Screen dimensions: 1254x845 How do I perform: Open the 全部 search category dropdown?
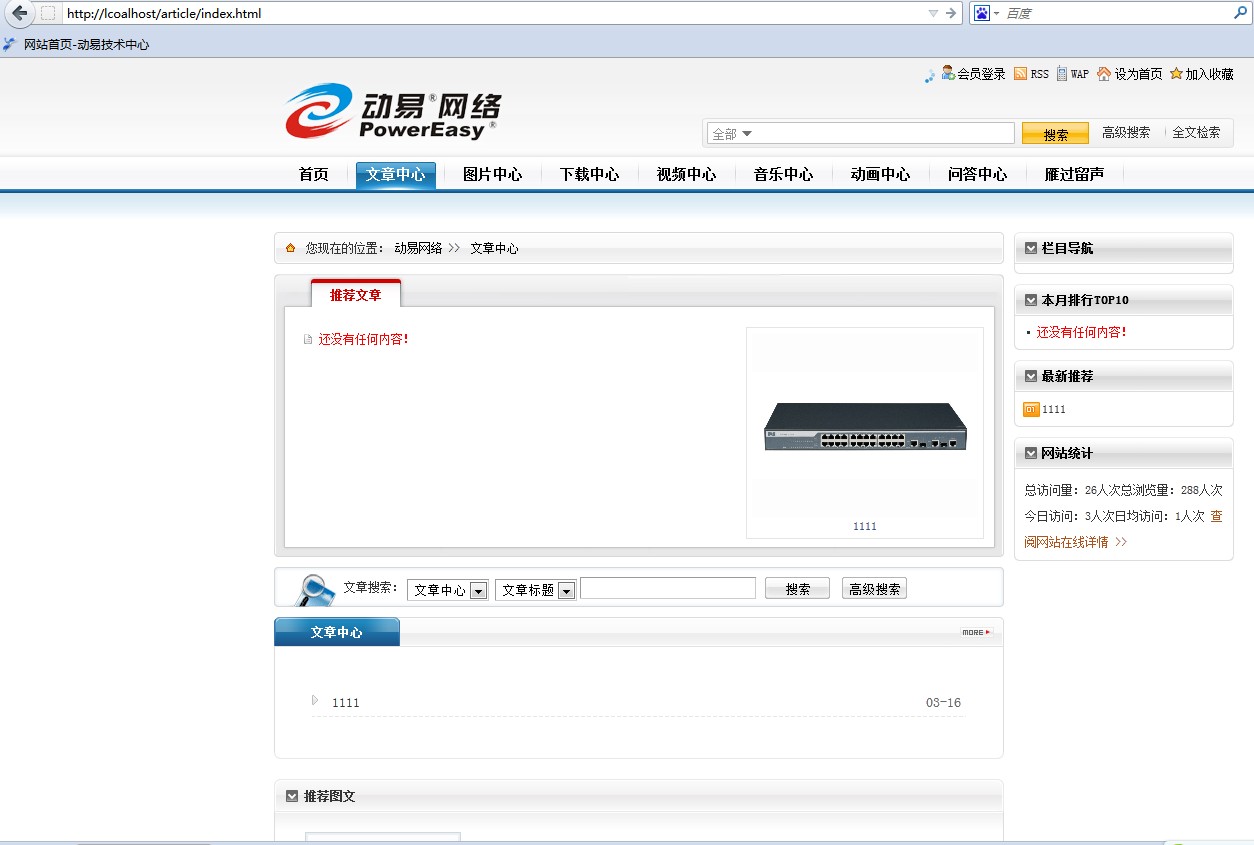coord(747,134)
